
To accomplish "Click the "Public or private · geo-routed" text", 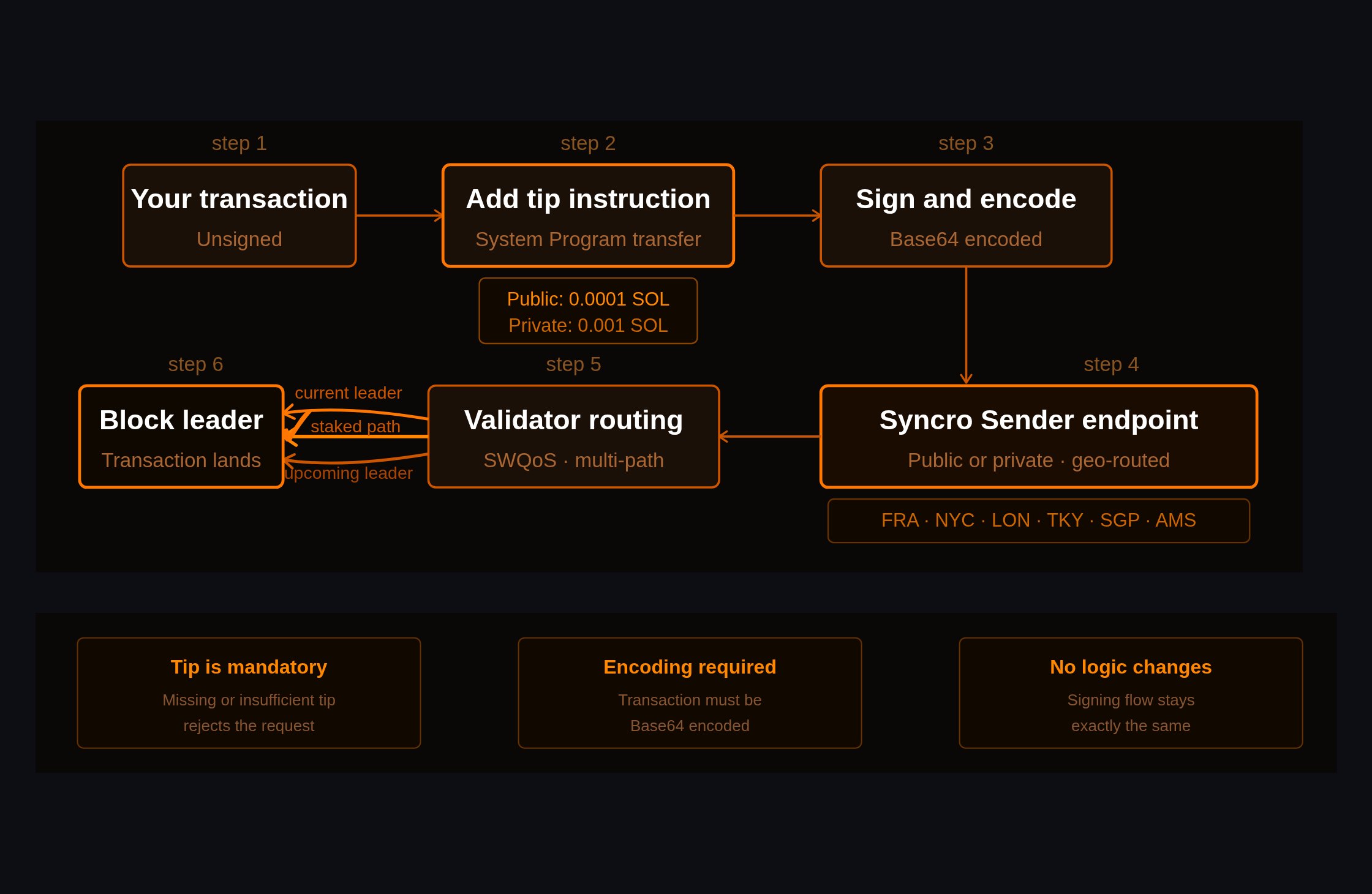I will [1038, 460].
